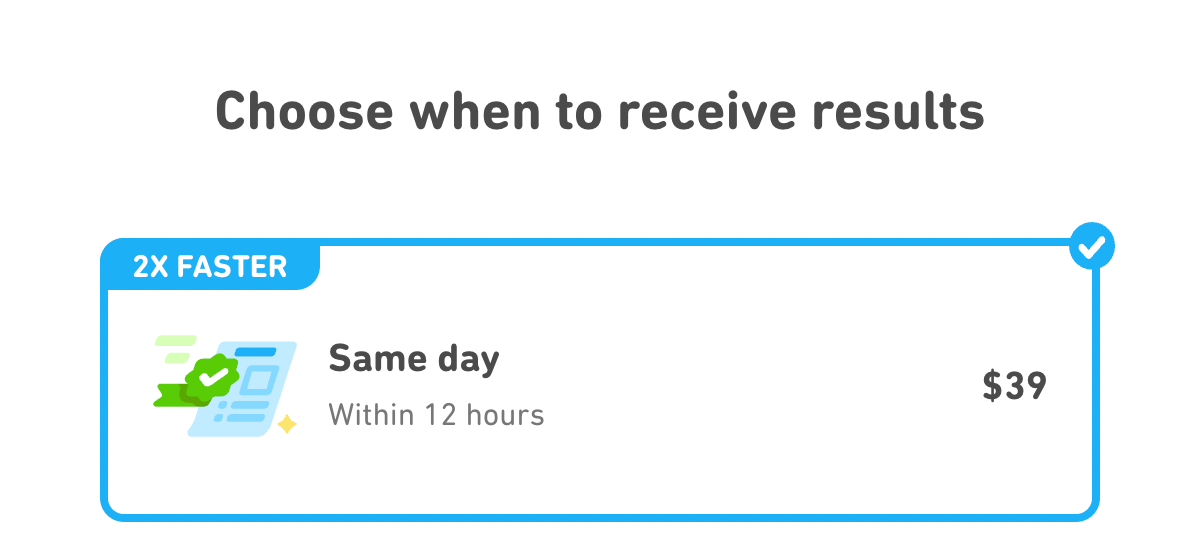Click the word FASTER in the blue tag
This screenshot has height=556, width=1198.
[x=232, y=267]
